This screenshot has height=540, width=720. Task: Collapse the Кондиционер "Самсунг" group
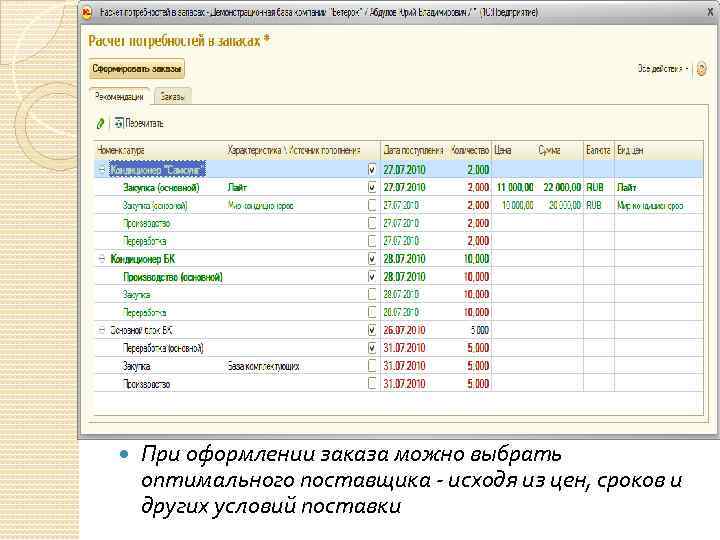101,169
